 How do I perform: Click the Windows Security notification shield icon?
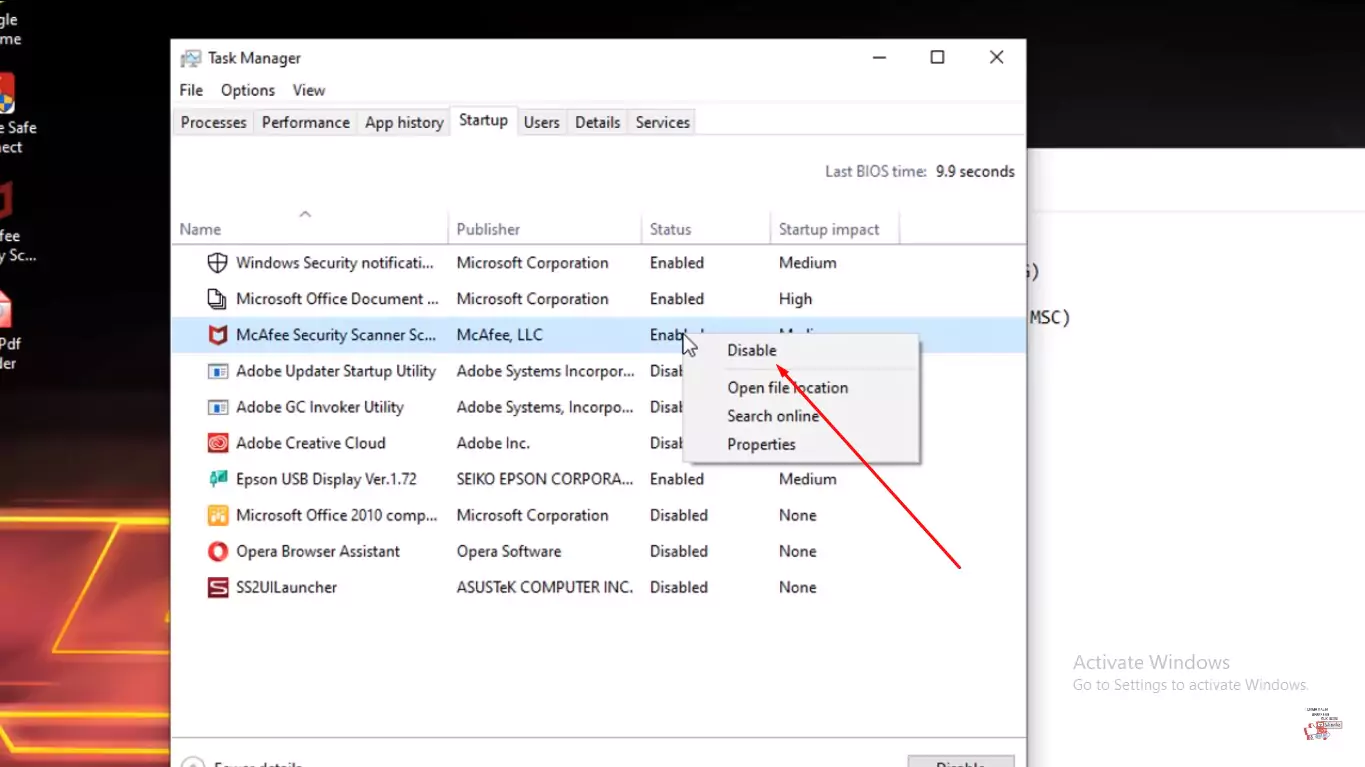217,263
